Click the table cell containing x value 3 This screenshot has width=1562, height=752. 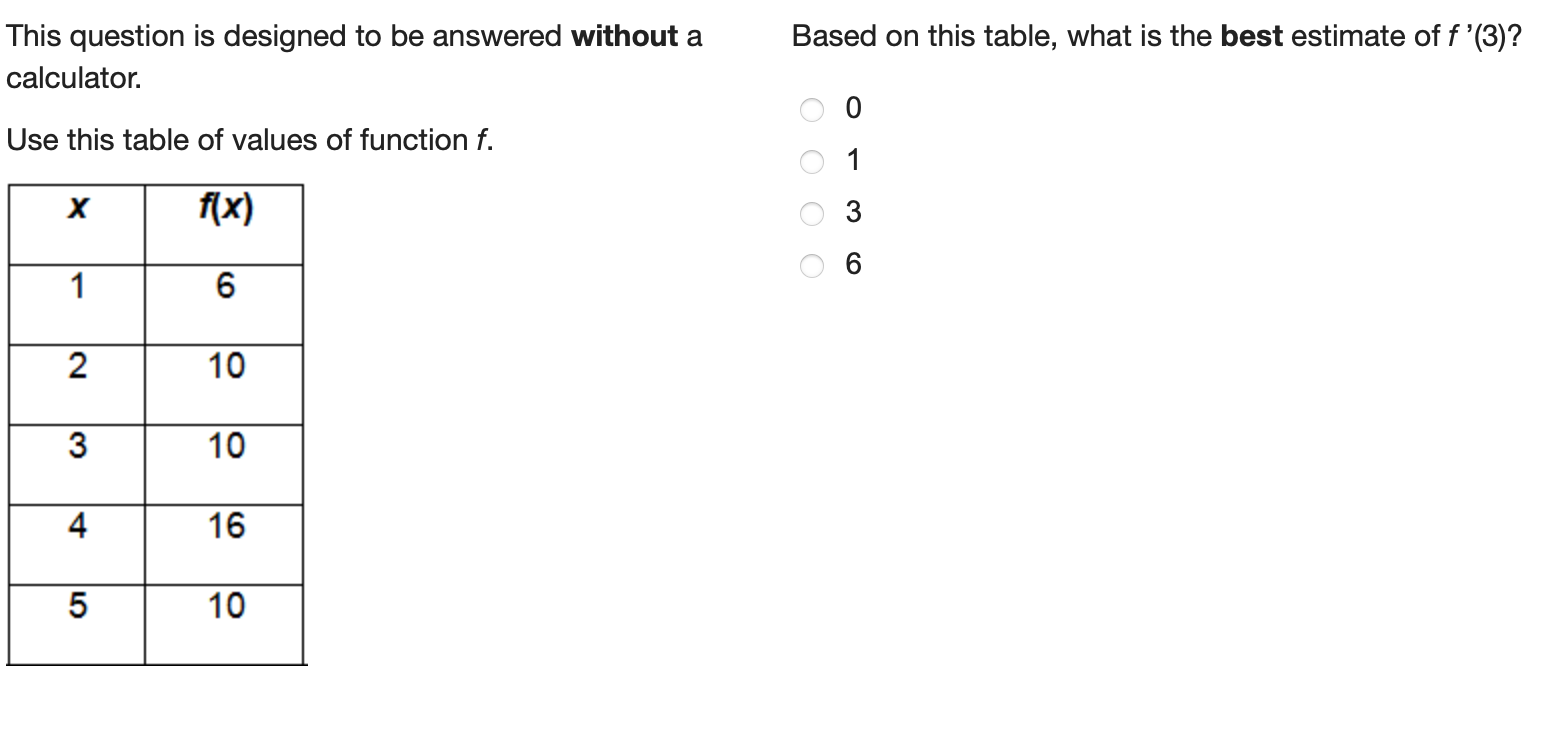click(x=76, y=445)
